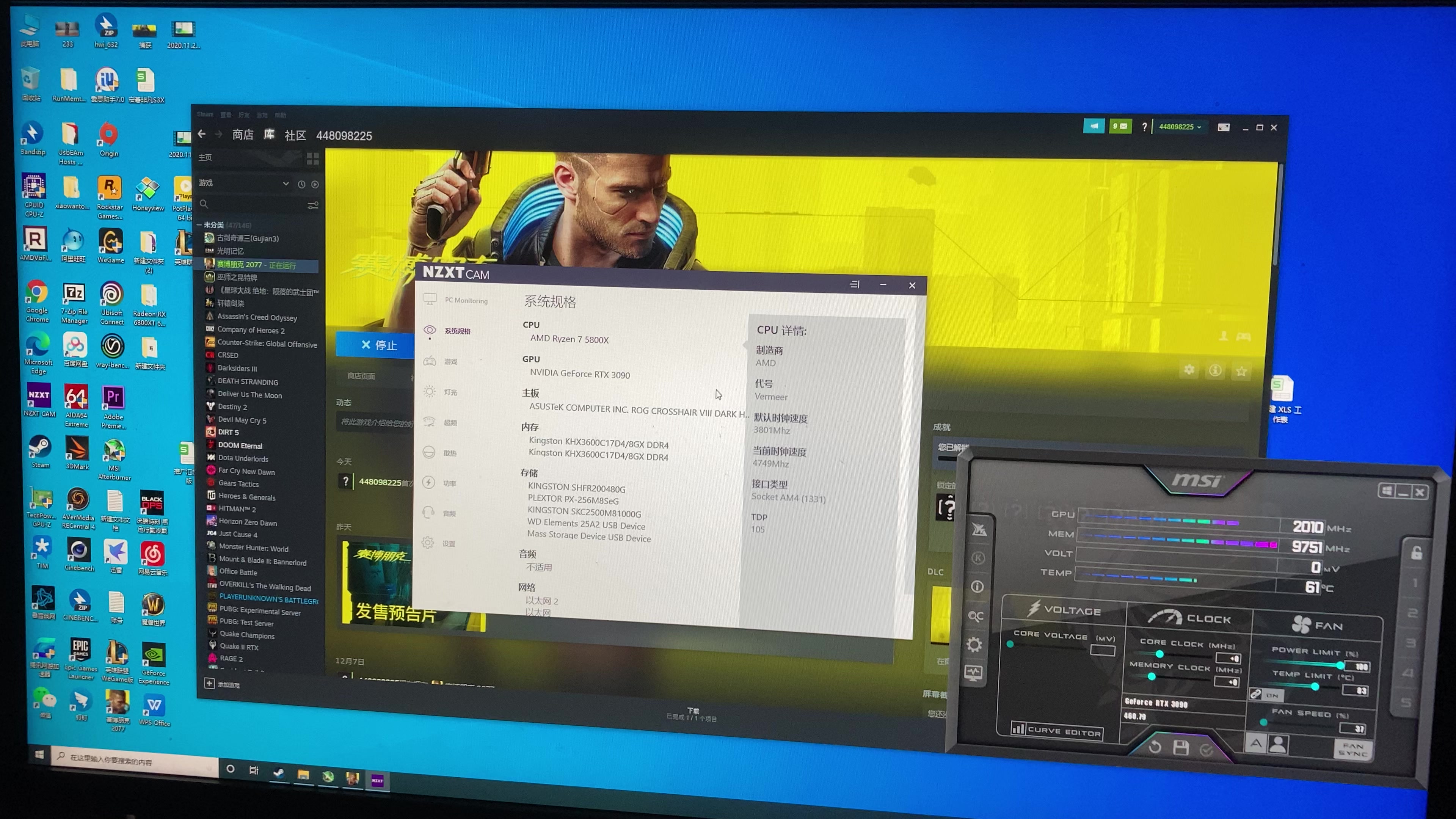The height and width of the screenshot is (819, 1456).
Task: Select DOOM Eternal in Steam library
Action: click(240, 446)
